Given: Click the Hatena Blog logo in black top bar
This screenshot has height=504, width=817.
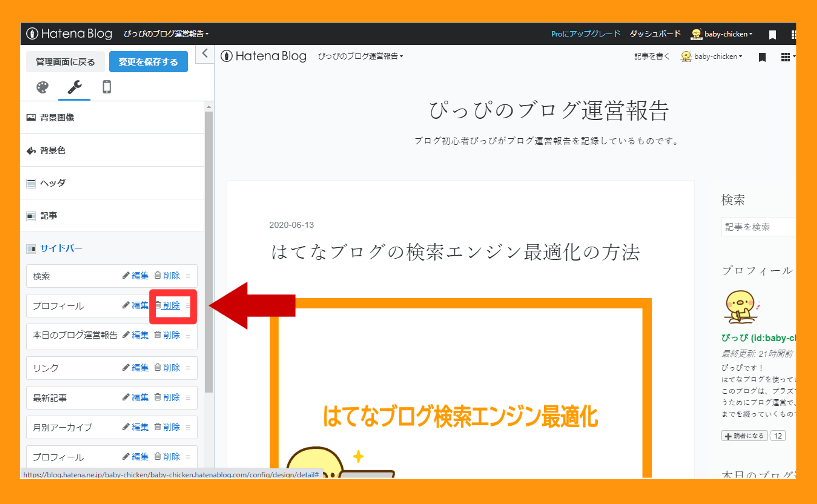Looking at the screenshot, I should pos(69,34).
